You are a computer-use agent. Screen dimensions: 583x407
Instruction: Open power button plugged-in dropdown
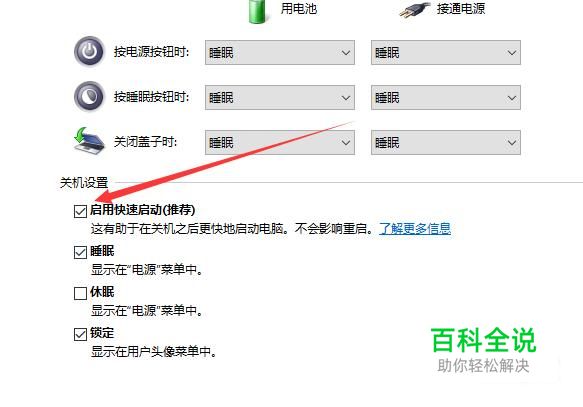[x=446, y=52]
